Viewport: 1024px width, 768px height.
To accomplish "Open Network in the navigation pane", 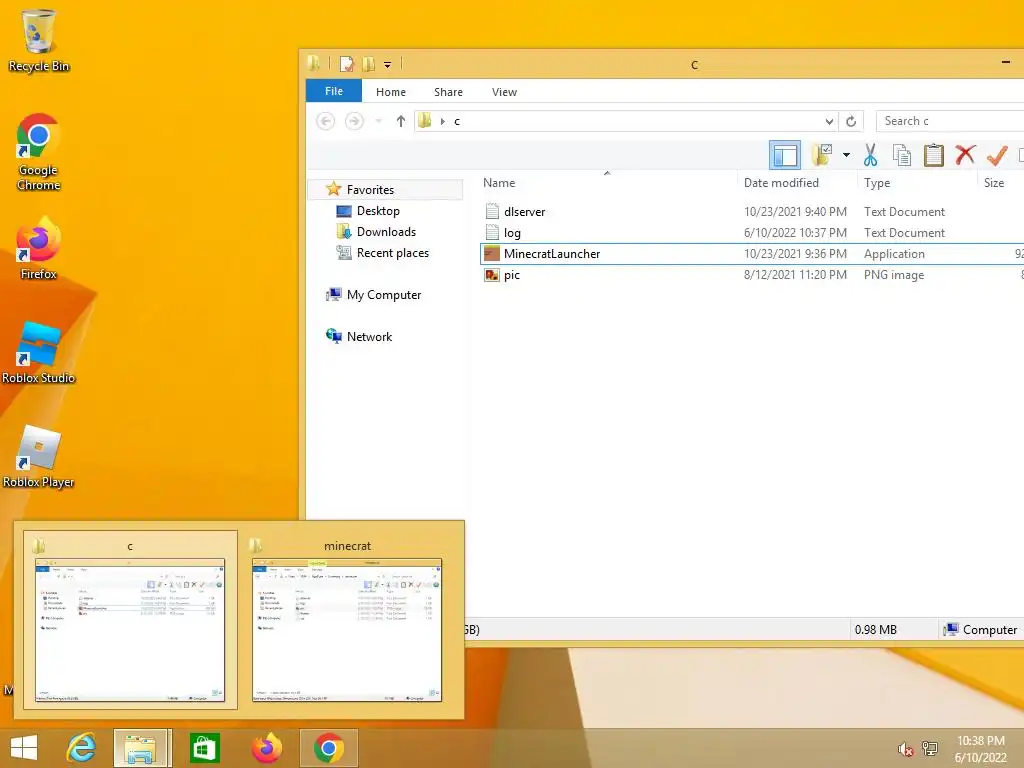I will [x=369, y=336].
